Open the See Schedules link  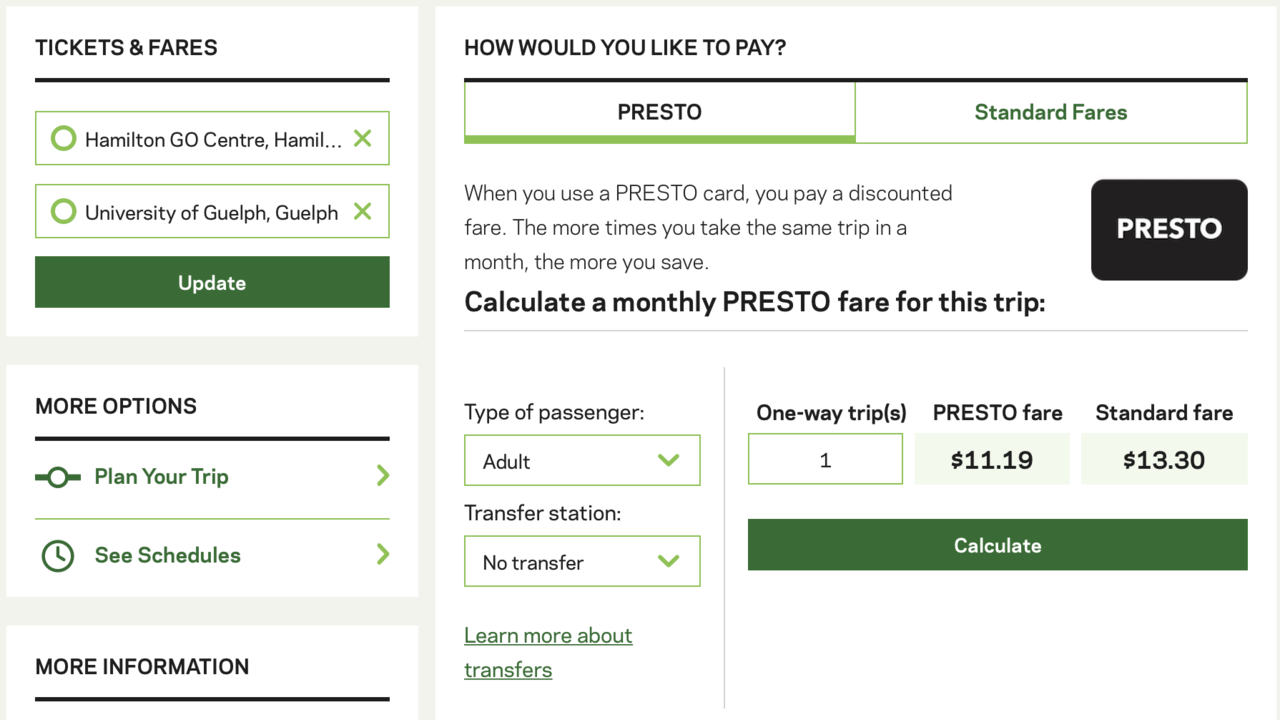tap(167, 556)
